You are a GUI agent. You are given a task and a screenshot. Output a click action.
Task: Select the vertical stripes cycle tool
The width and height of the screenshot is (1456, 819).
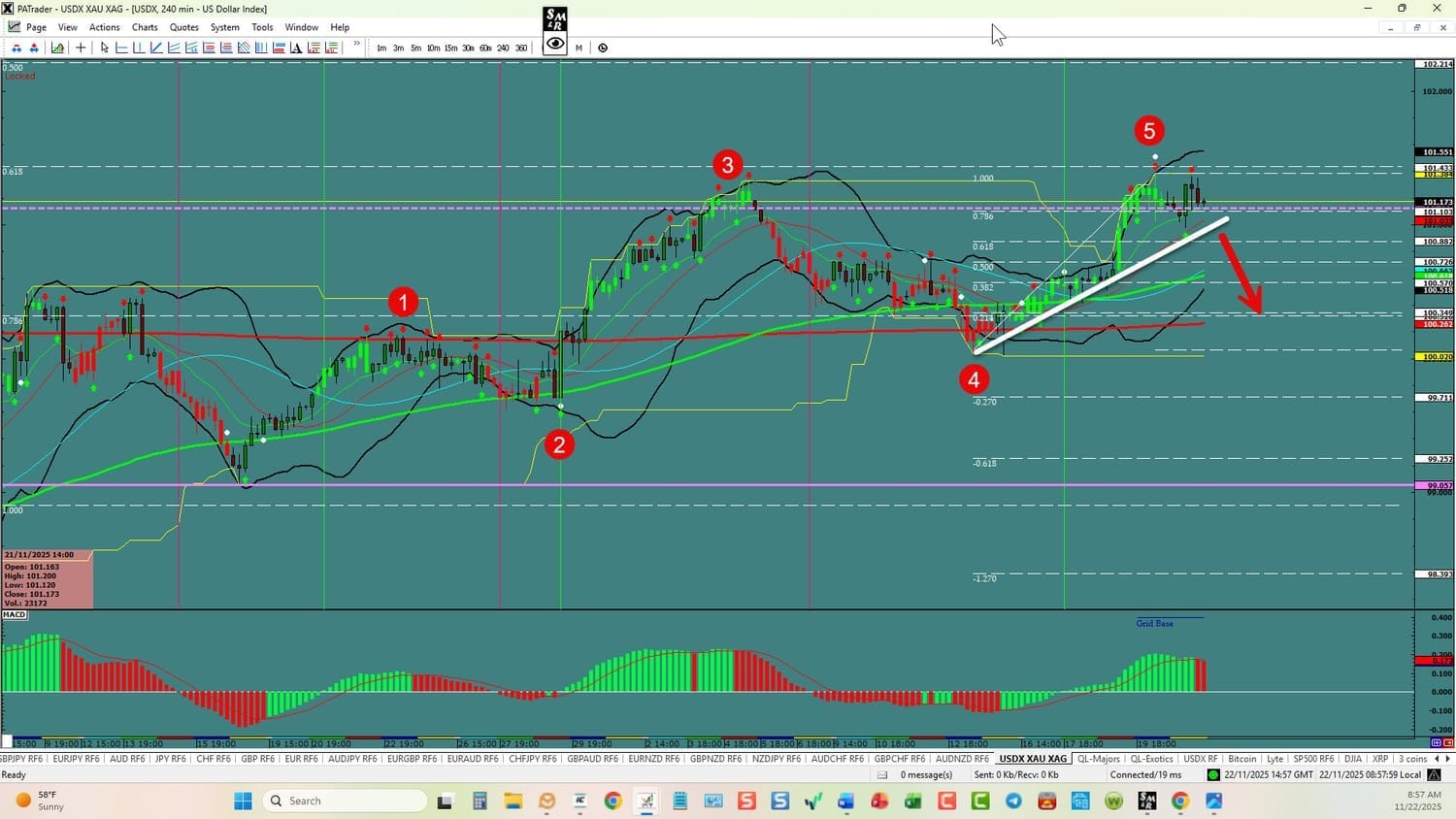click(261, 48)
